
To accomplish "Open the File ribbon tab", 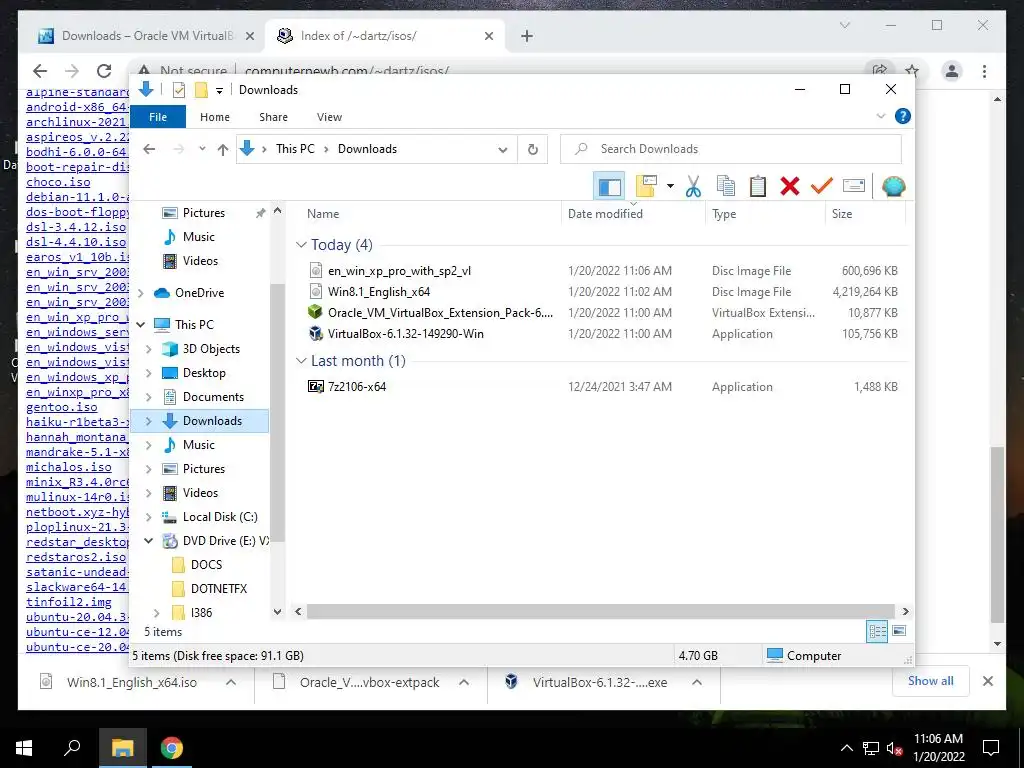I will (158, 117).
